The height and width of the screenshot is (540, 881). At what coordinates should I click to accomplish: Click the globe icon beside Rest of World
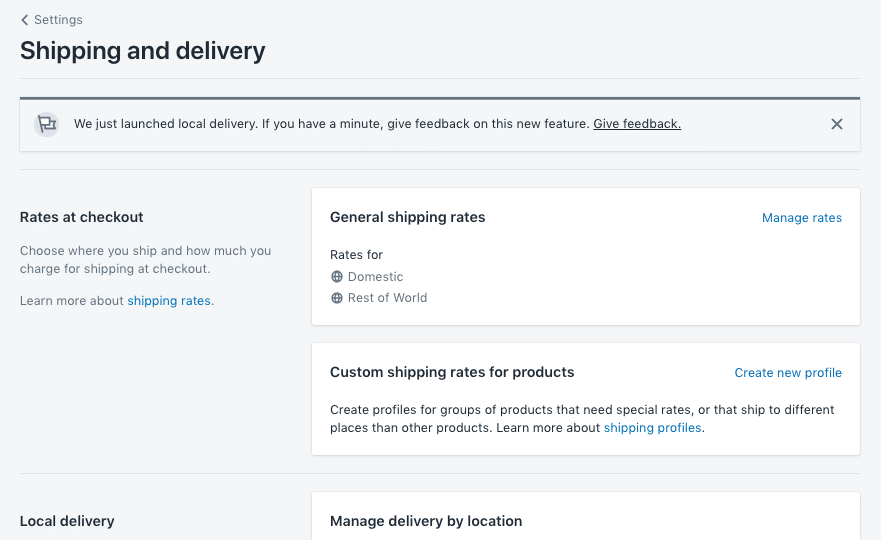(x=337, y=298)
